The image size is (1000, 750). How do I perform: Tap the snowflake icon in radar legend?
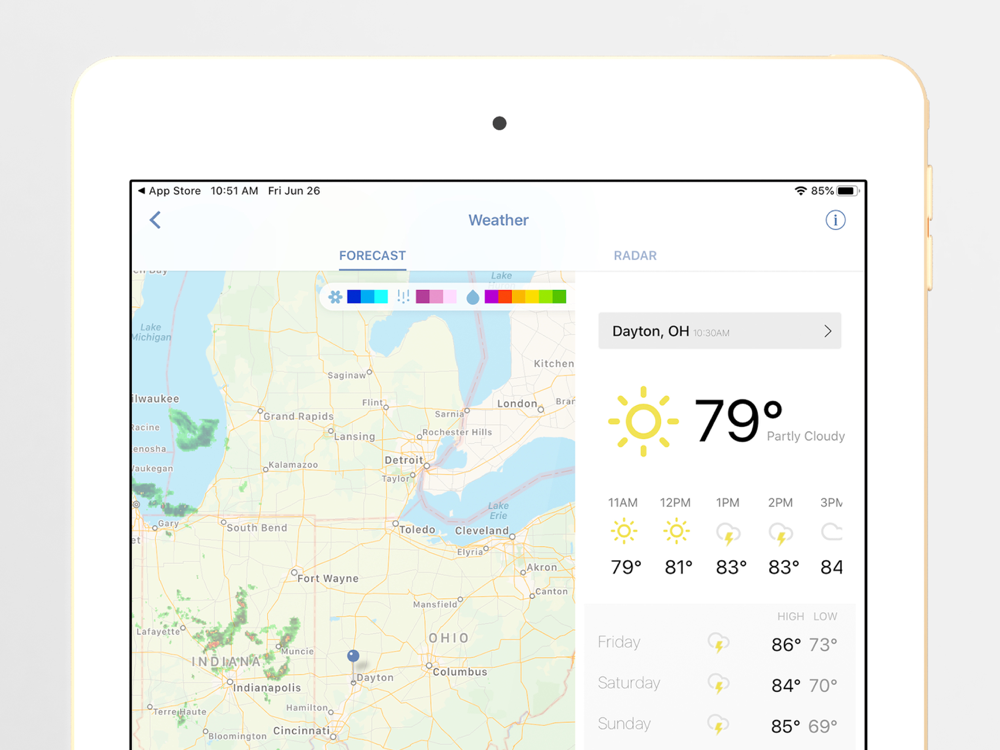click(x=335, y=297)
